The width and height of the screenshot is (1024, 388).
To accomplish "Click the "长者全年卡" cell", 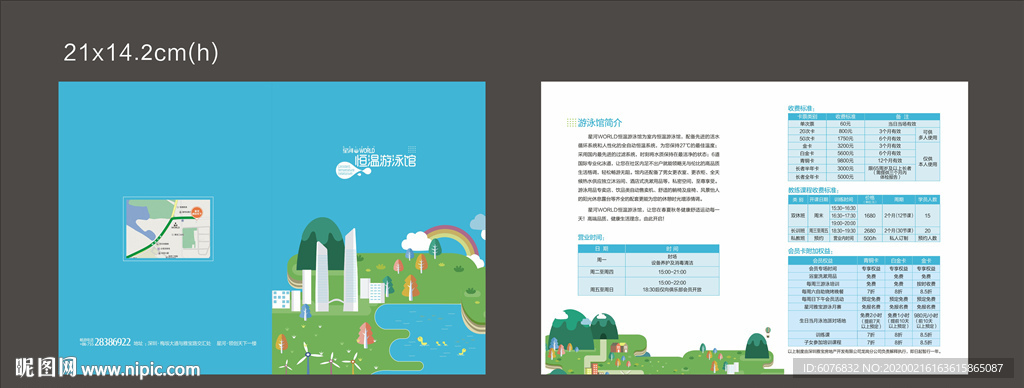I will [807, 176].
